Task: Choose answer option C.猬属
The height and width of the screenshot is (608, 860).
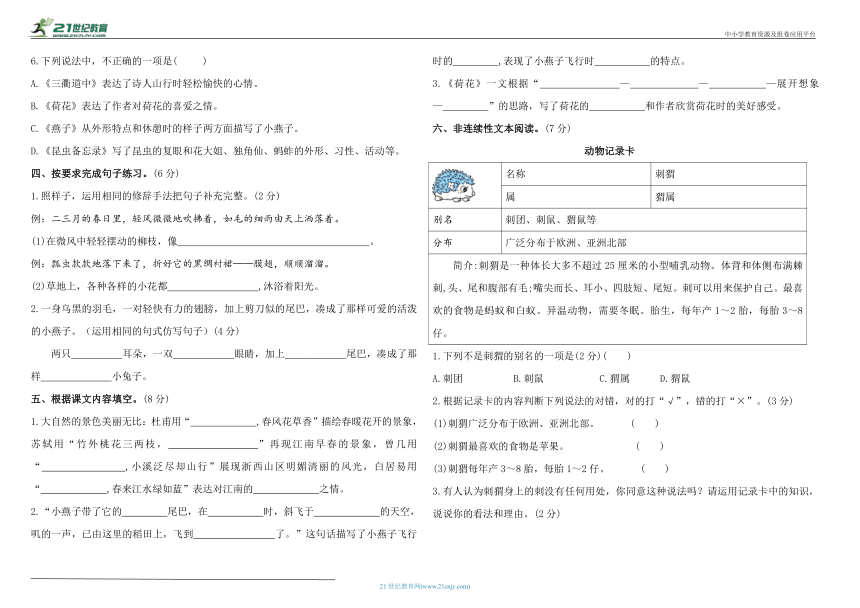Action: click(614, 378)
